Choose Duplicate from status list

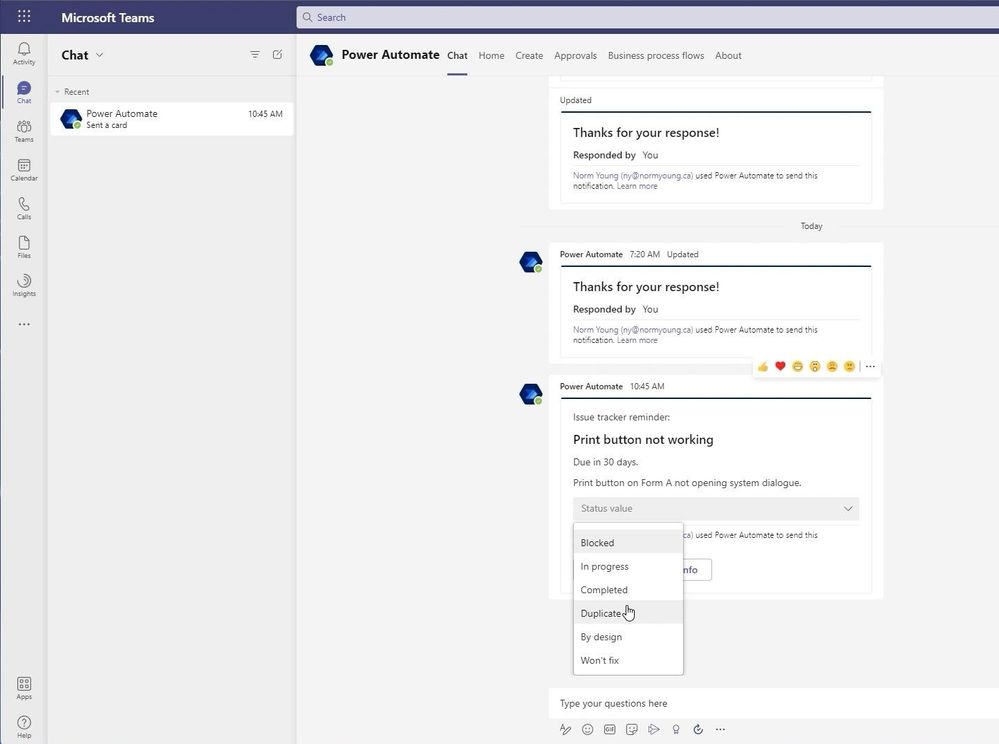[628, 613]
